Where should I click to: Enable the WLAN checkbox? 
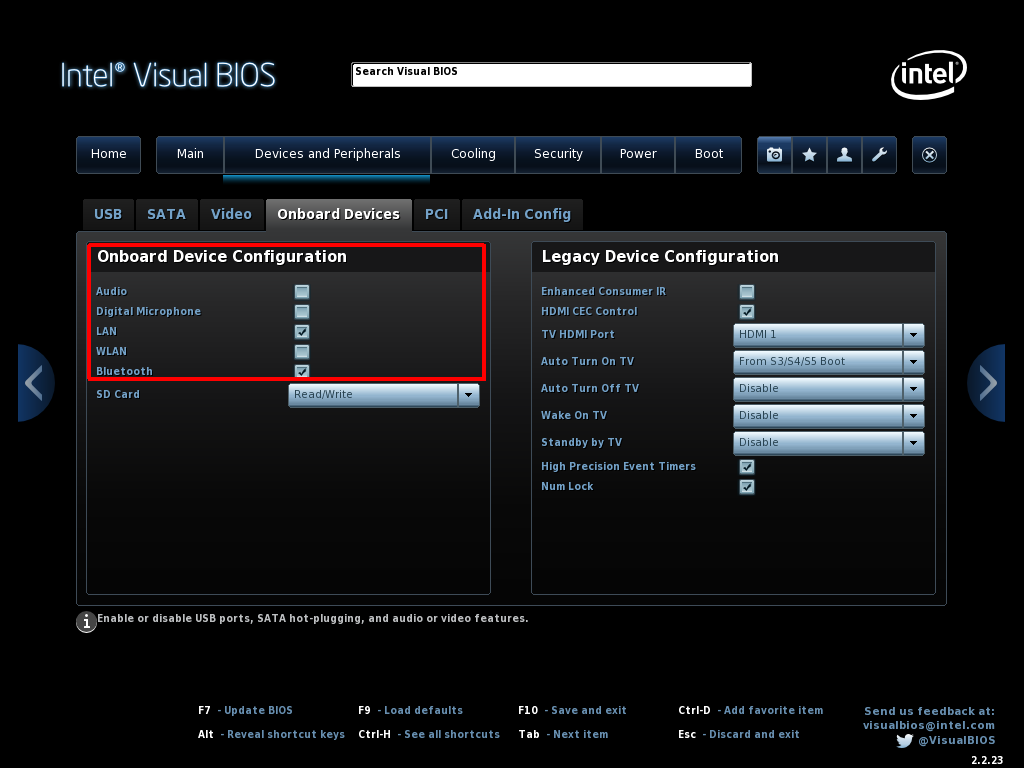tap(302, 352)
